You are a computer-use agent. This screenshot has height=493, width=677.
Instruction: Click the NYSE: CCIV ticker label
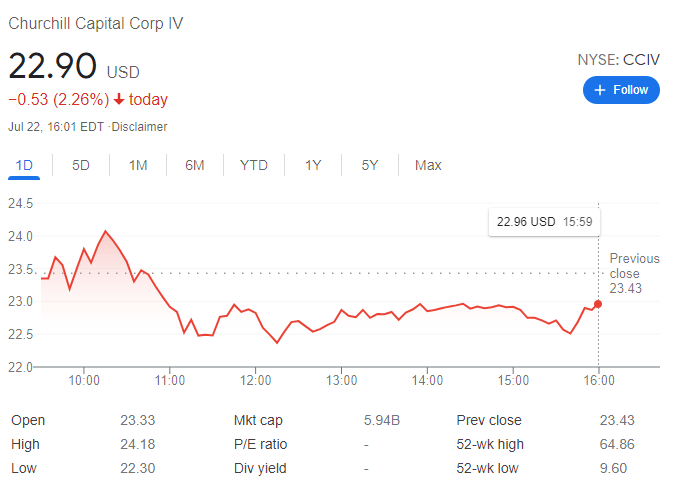[x=618, y=60]
